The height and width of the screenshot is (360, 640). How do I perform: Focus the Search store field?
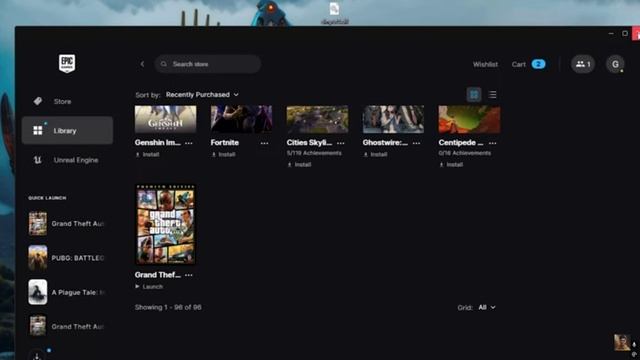click(x=208, y=64)
